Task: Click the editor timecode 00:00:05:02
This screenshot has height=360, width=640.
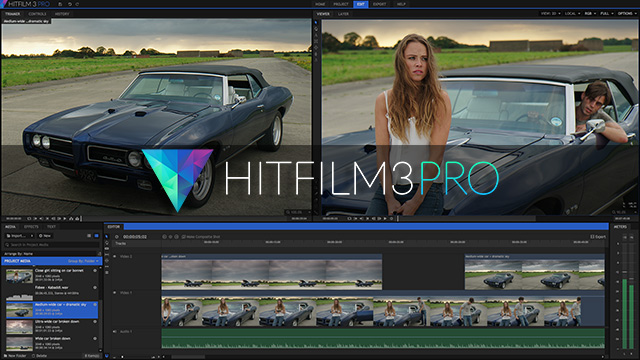Action: (135, 237)
